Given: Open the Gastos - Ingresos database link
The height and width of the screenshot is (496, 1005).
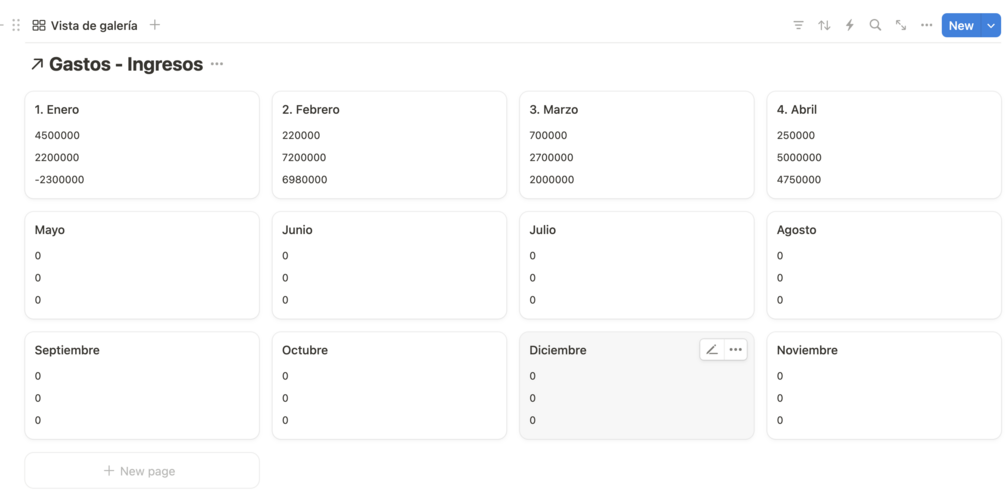Looking at the screenshot, I should (x=125, y=64).
